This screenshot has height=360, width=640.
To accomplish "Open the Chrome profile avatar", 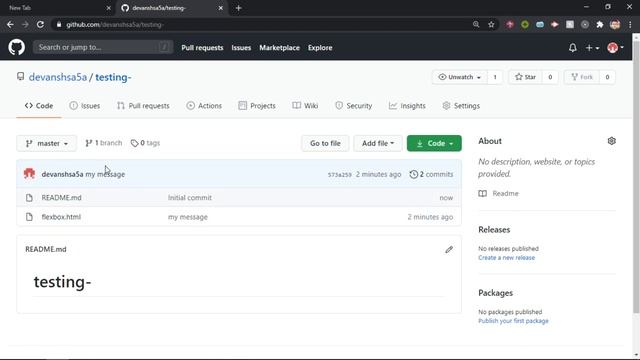I will (615, 24).
